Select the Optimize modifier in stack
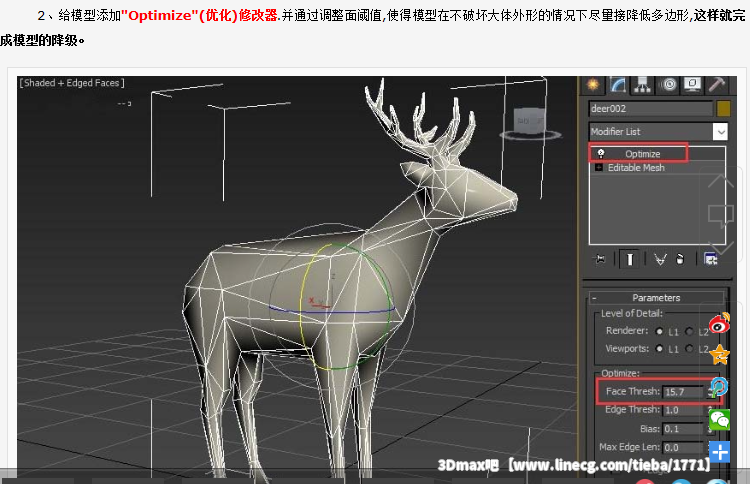Image resolution: width=750 pixels, height=484 pixels. click(642, 154)
